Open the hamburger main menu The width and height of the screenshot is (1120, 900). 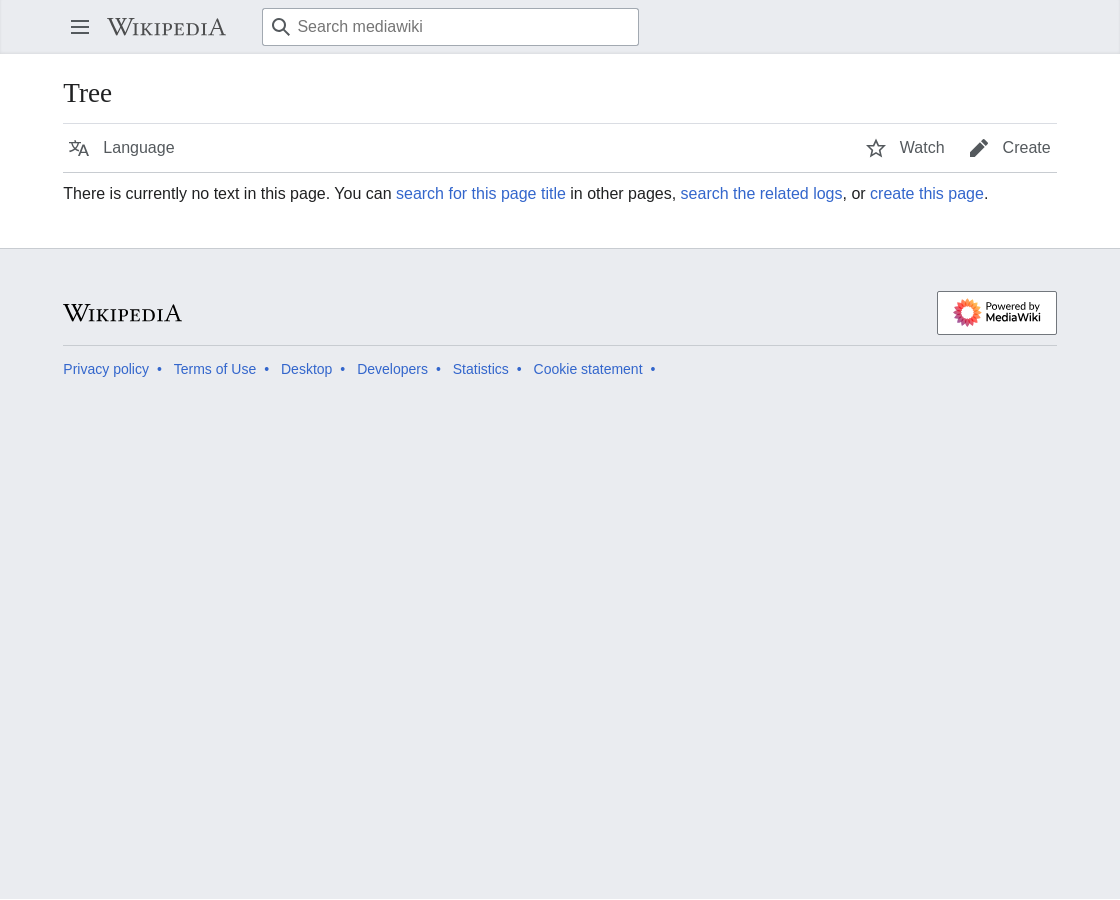(80, 27)
